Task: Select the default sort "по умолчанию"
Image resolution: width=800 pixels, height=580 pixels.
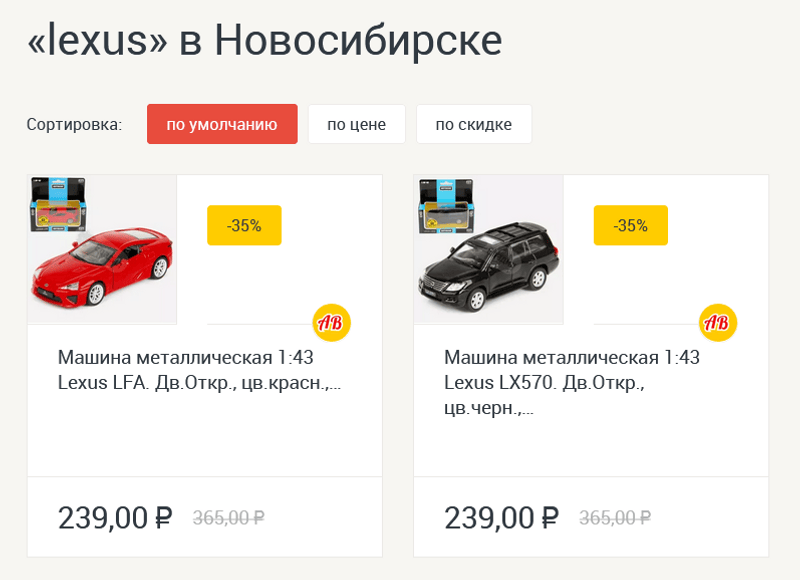Action: click(x=222, y=125)
